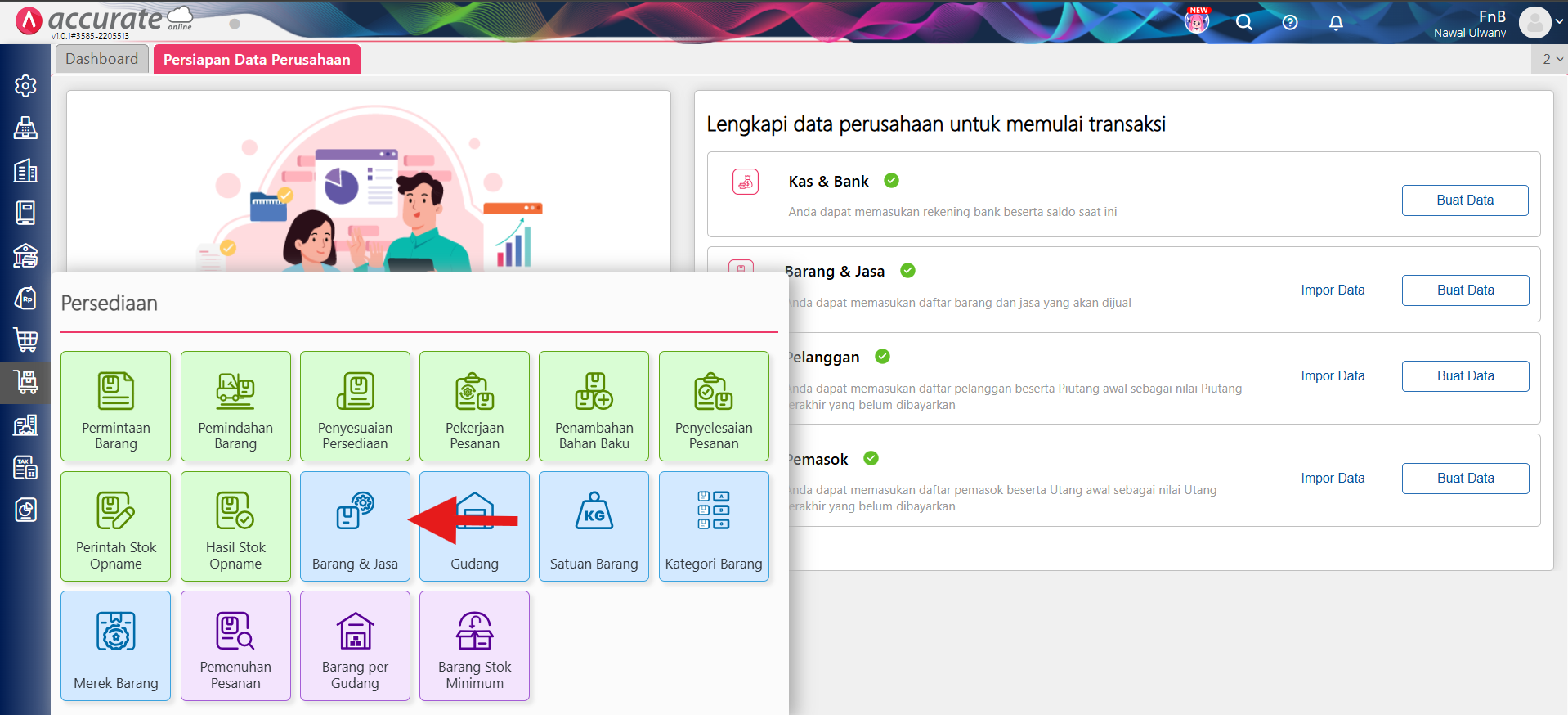
Task: Click the Accurate online logo
Action: pos(104,21)
